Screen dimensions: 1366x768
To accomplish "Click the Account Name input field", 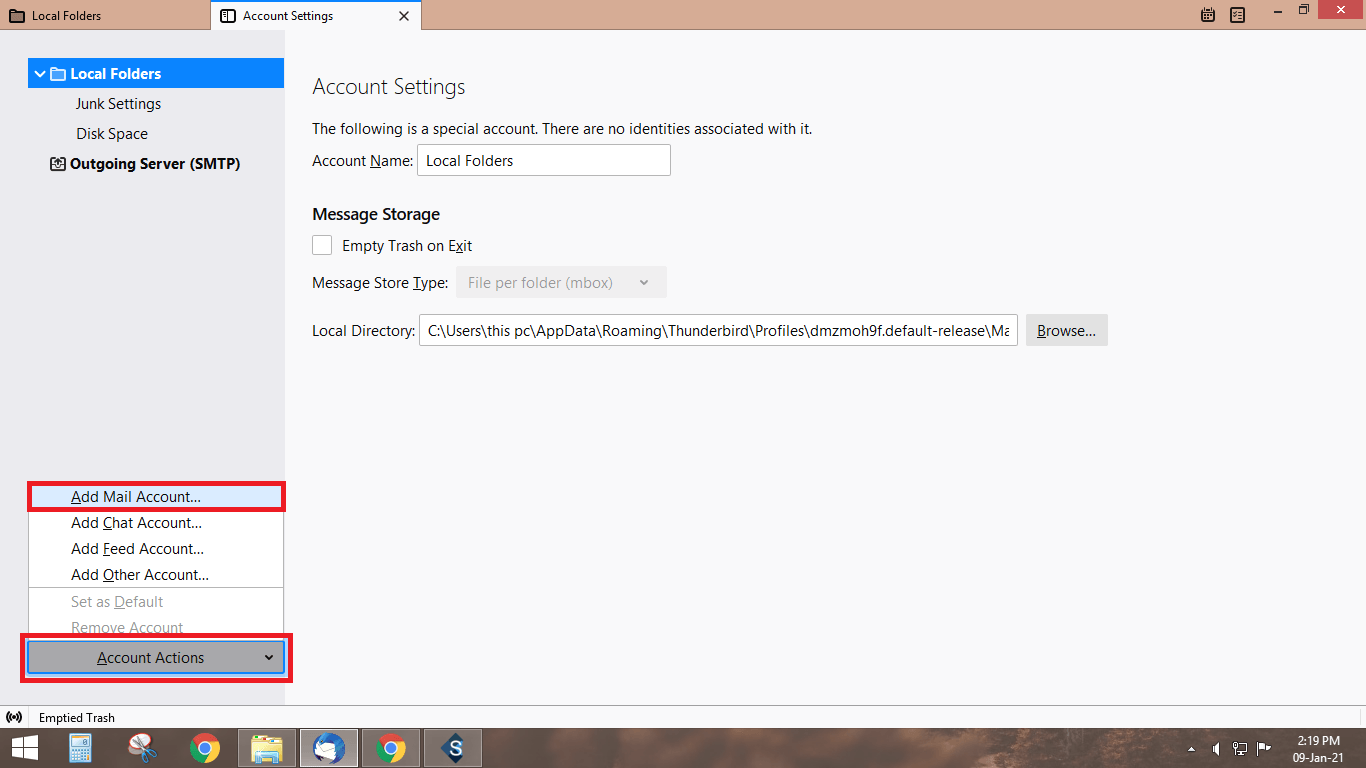I will (x=543, y=160).
